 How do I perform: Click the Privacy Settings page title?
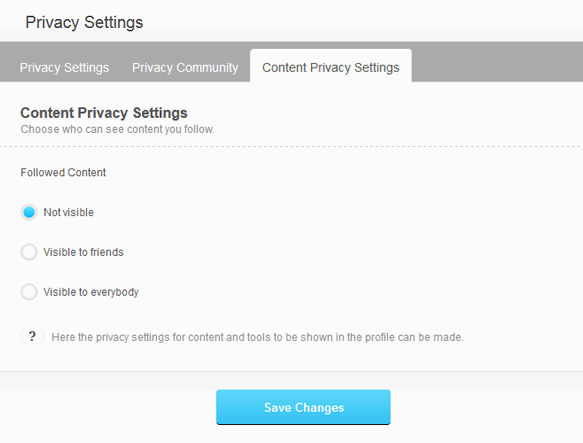[x=84, y=22]
